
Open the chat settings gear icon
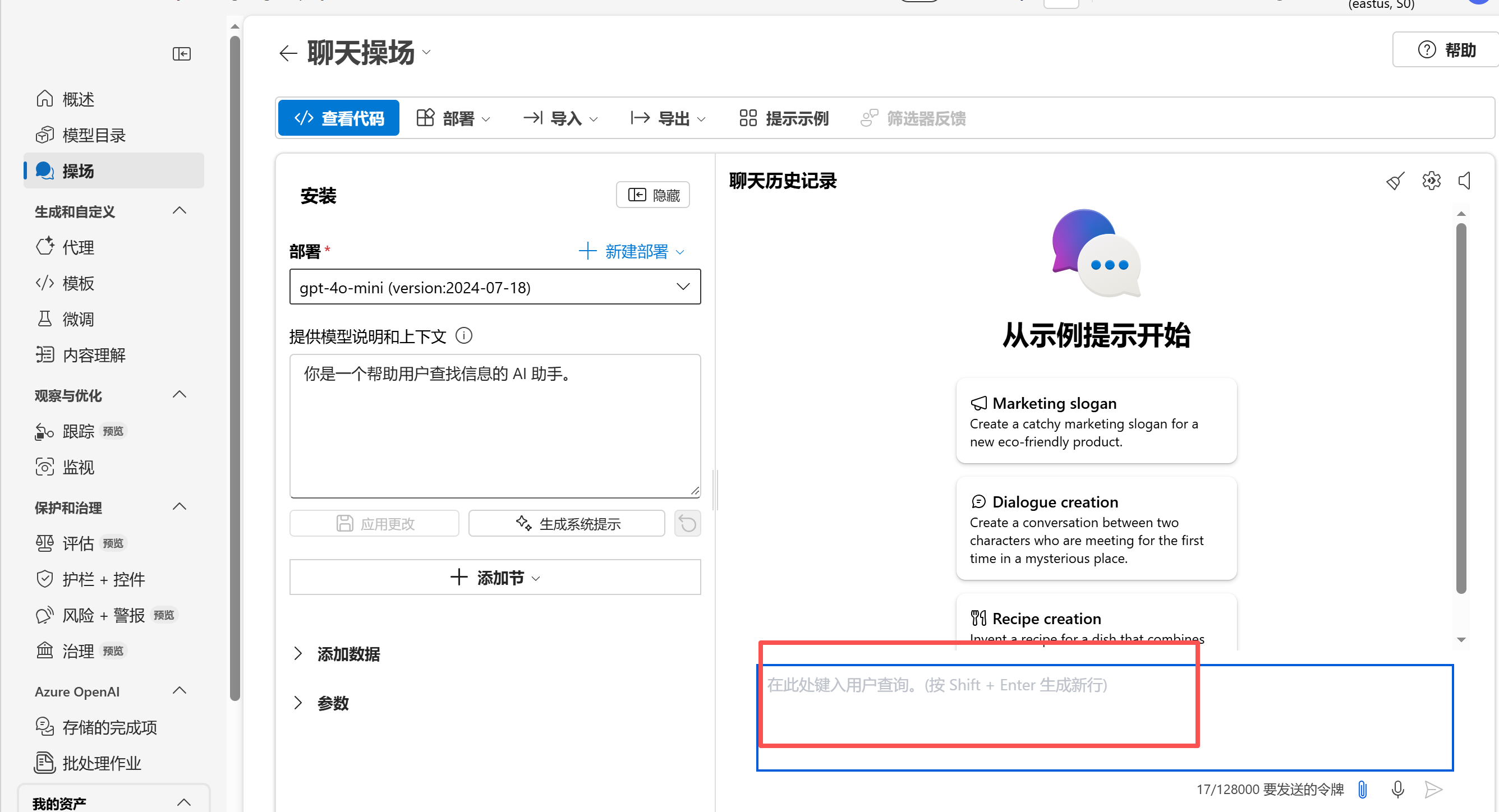tap(1431, 181)
